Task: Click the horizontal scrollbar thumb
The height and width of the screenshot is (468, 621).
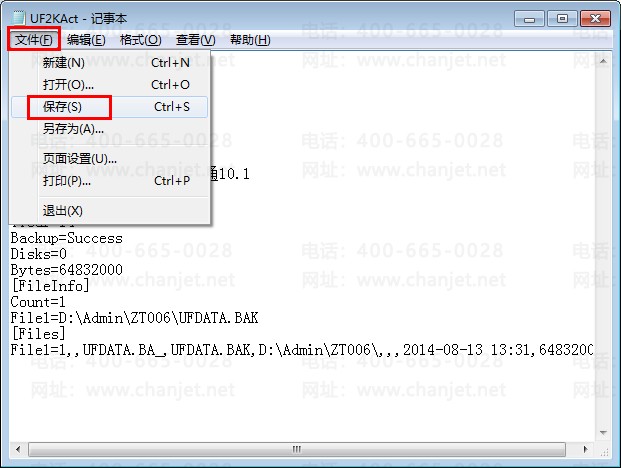Action: (297, 449)
